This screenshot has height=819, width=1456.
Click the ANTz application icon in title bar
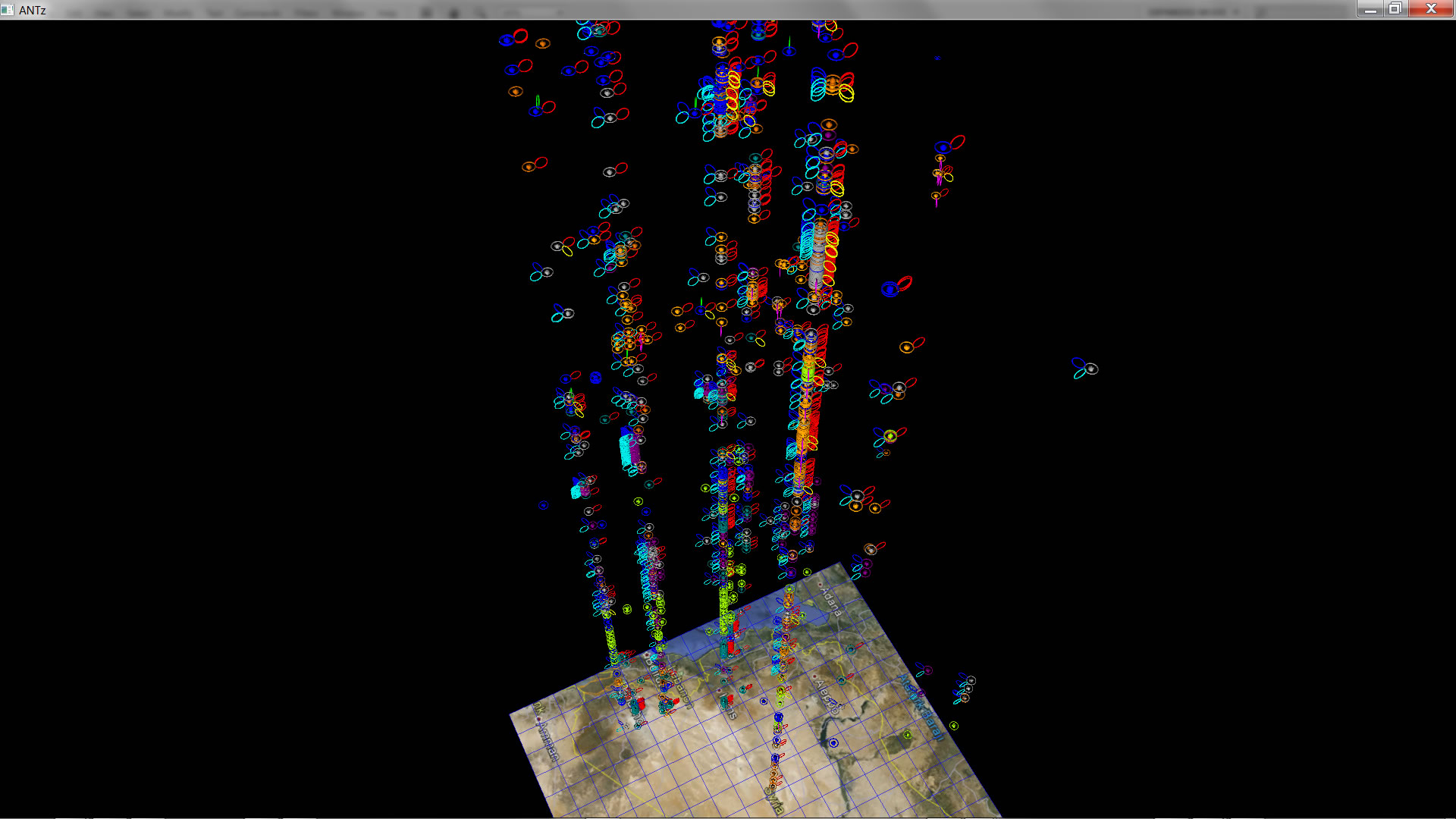(8, 10)
